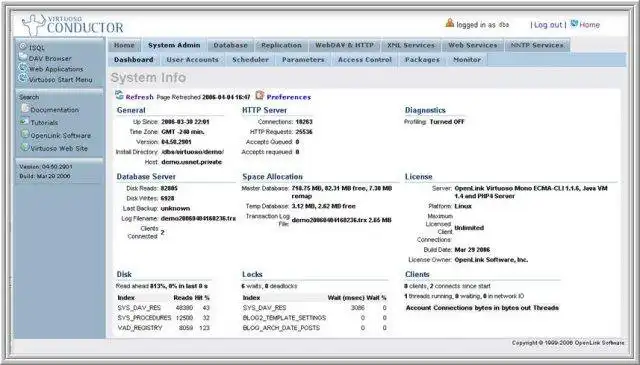Open the Virtuoso Web Site link

59,149
